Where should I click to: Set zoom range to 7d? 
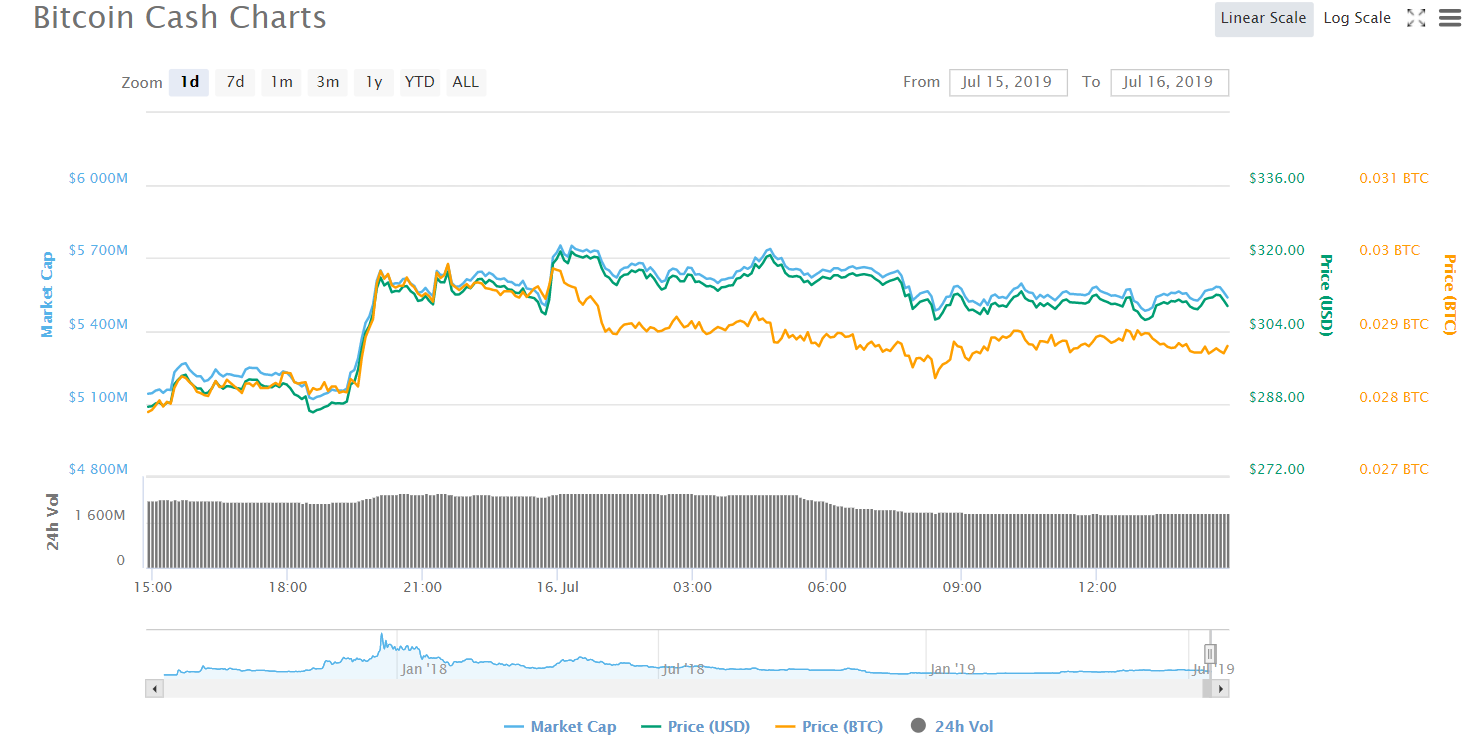pos(235,82)
